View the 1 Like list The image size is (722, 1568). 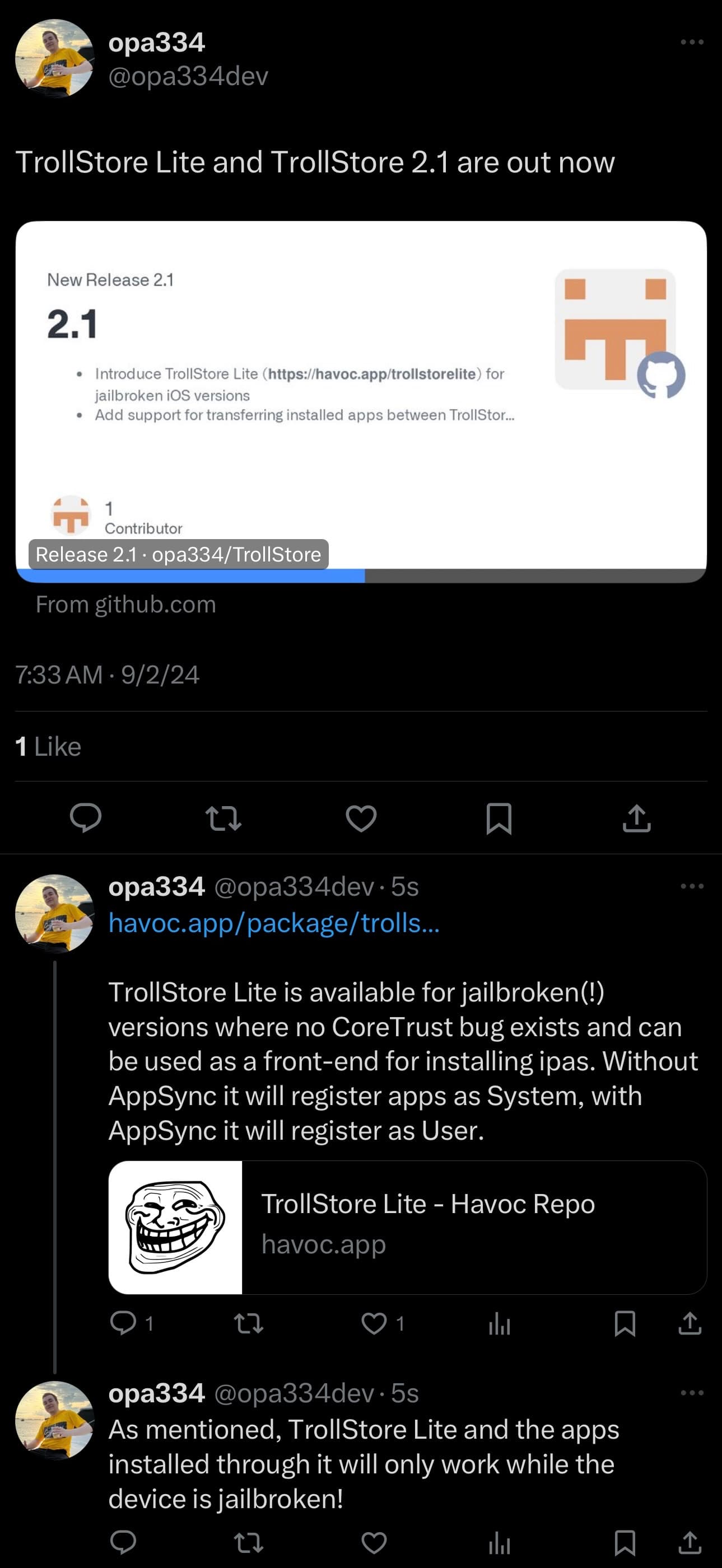click(x=48, y=746)
